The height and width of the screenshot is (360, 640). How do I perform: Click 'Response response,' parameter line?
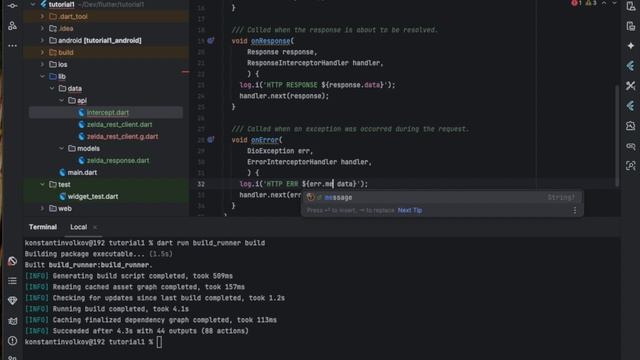point(282,52)
